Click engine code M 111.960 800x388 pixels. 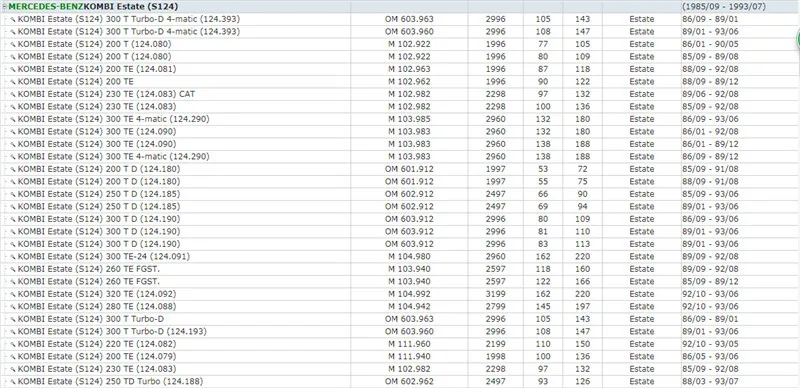tap(409, 344)
